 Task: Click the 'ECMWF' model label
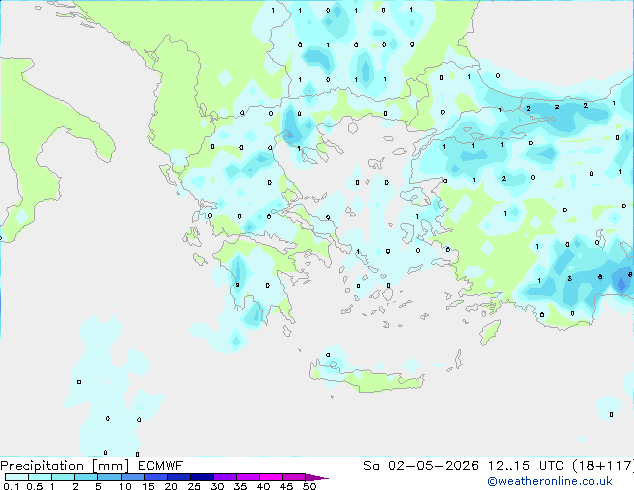[x=161, y=466]
